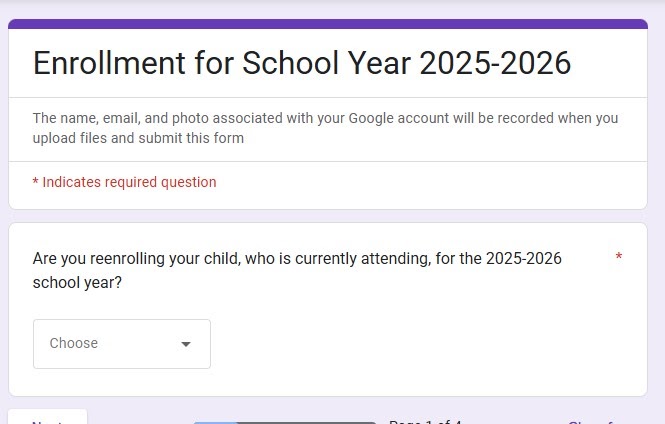Viewport: 665px width, 424px height.
Task: Click the "Enrollment for School Year" title
Action: click(x=222, y=63)
